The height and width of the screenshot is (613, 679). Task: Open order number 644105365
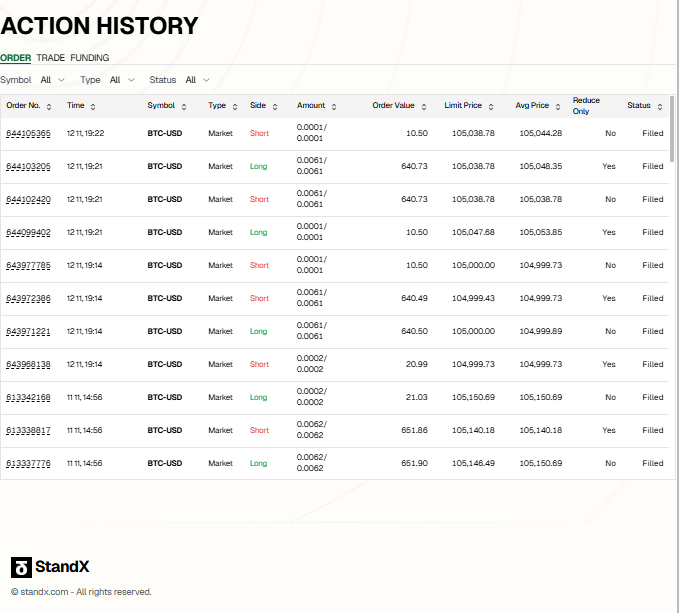coord(28,133)
